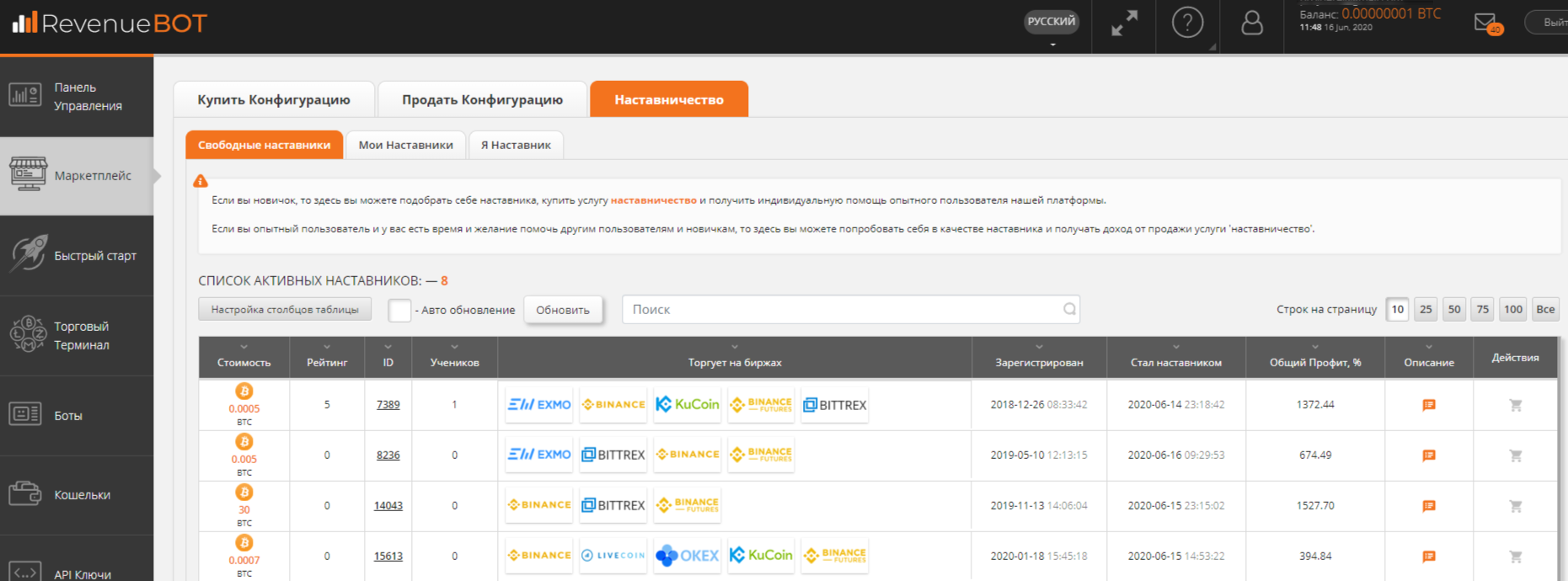Open the user profile icon
This screenshot has width=1568, height=581.
1252,23
